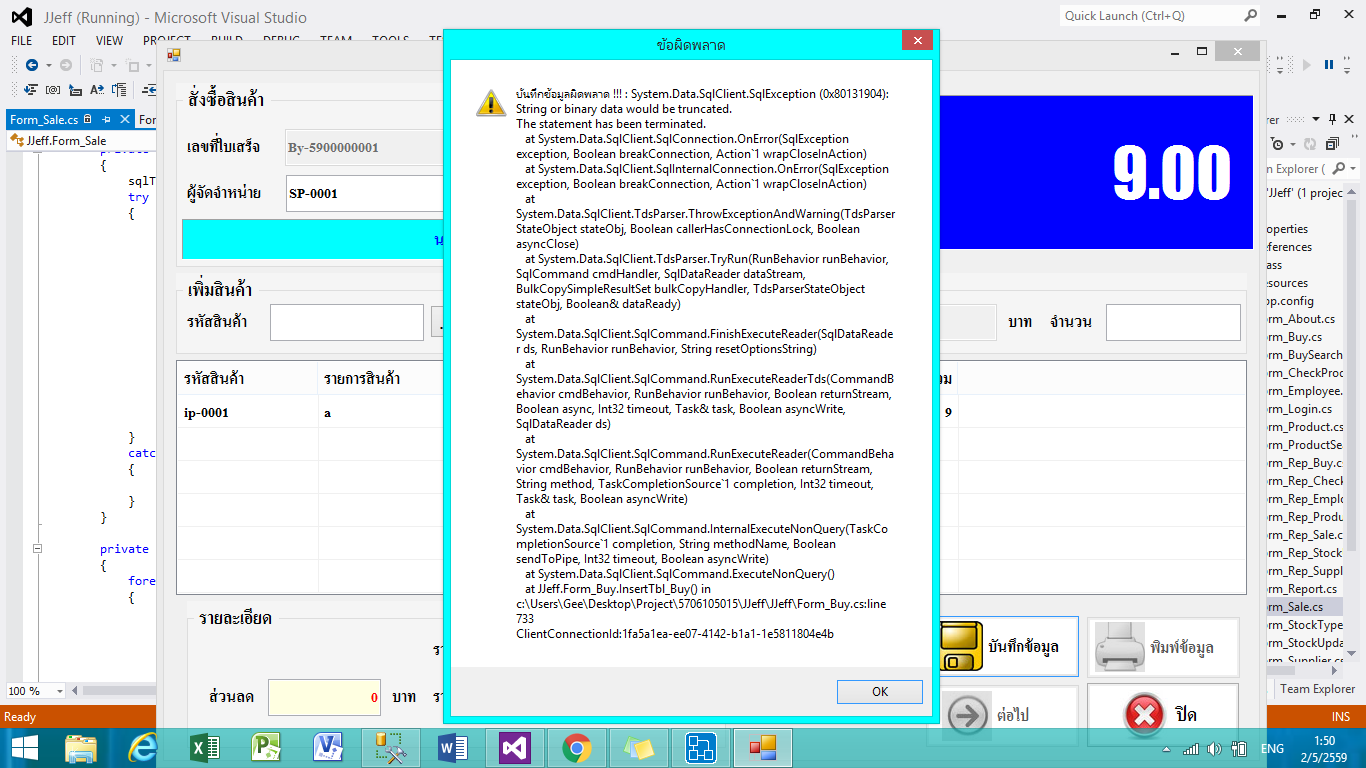
Task: Click รหัสสินค้า column header in grid
Action: 248,378
